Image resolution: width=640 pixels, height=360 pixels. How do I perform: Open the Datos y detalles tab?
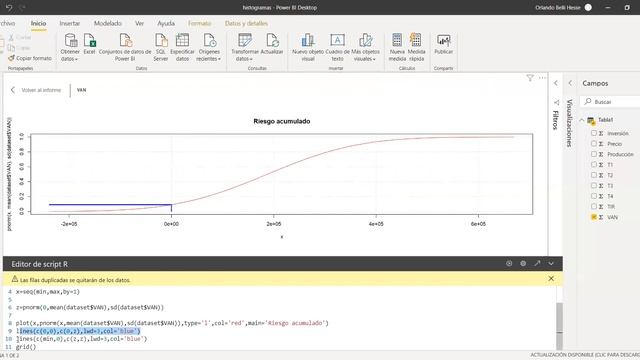click(246, 23)
